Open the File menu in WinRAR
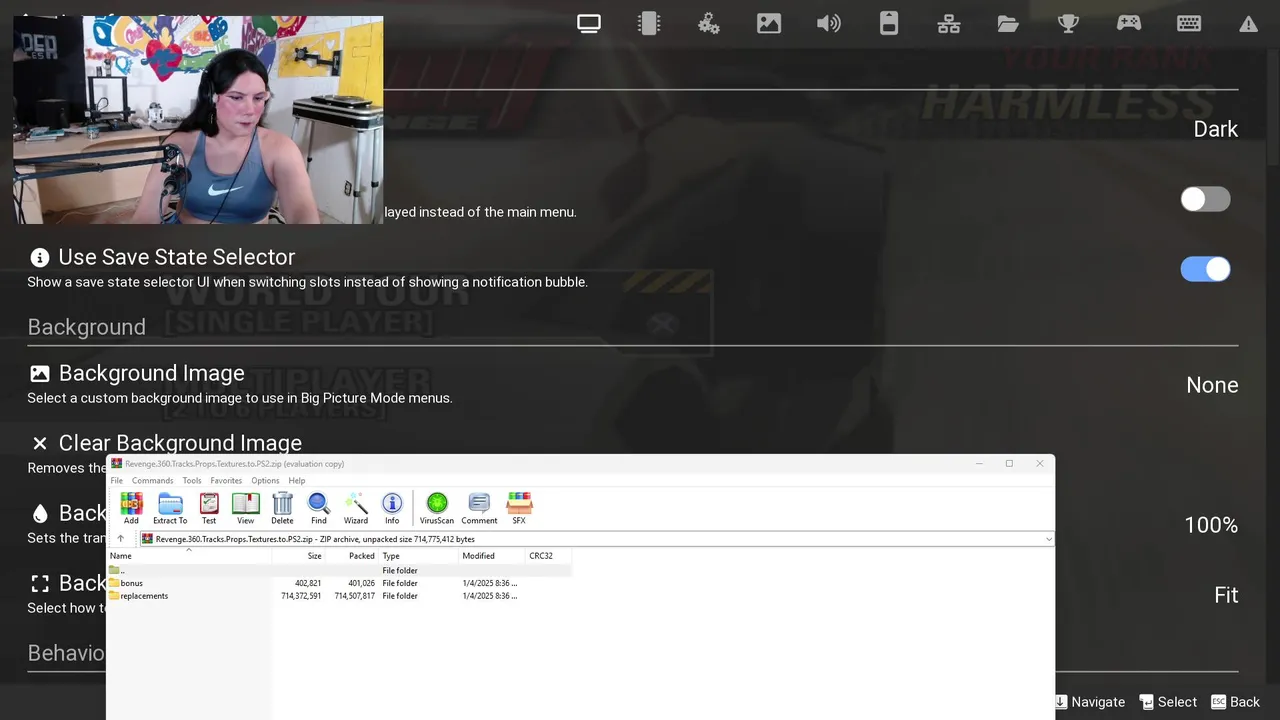Image resolution: width=1280 pixels, height=720 pixels. 117,481
